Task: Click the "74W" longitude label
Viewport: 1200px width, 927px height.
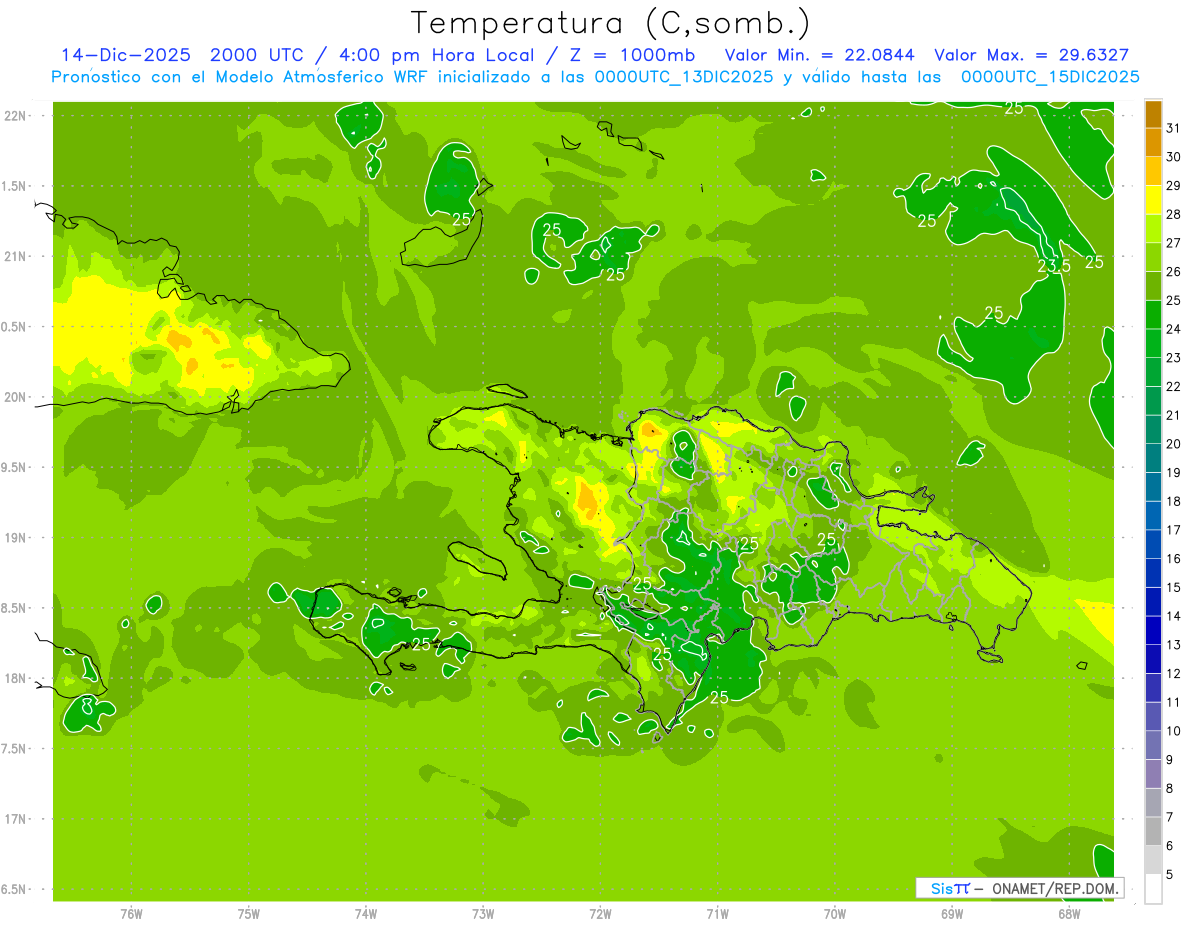Action: [366, 913]
